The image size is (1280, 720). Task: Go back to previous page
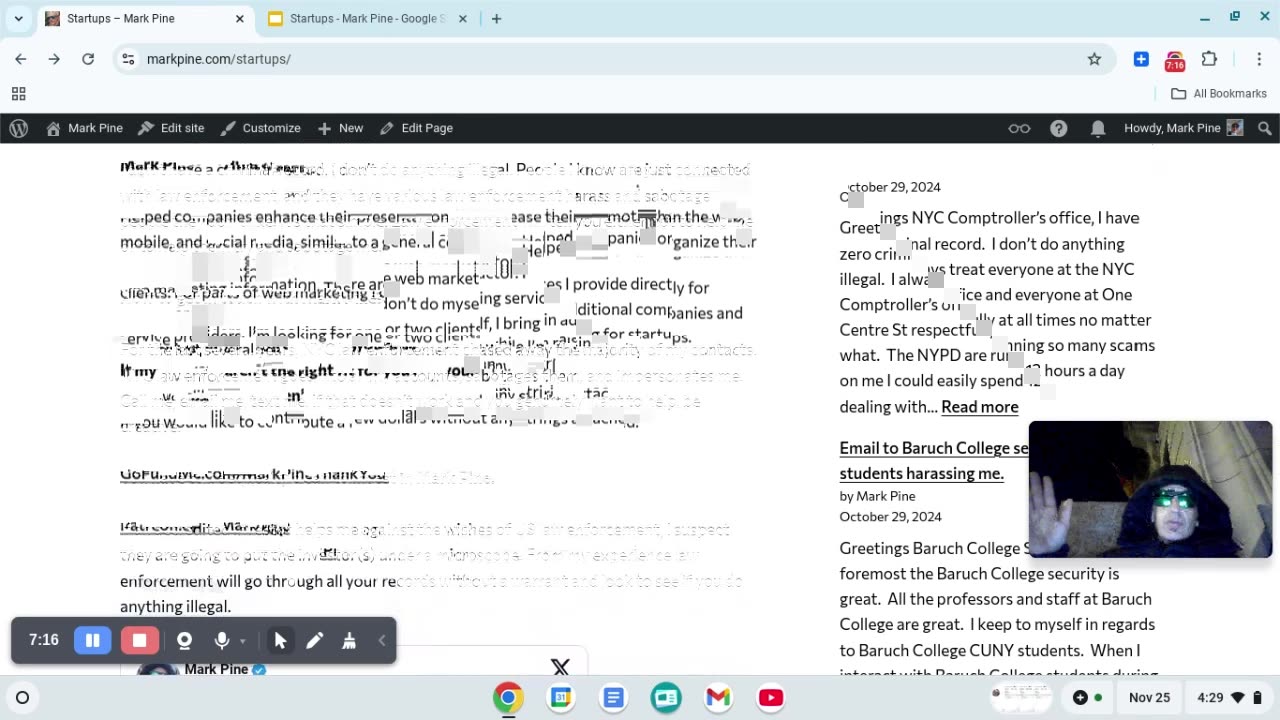coord(21,59)
